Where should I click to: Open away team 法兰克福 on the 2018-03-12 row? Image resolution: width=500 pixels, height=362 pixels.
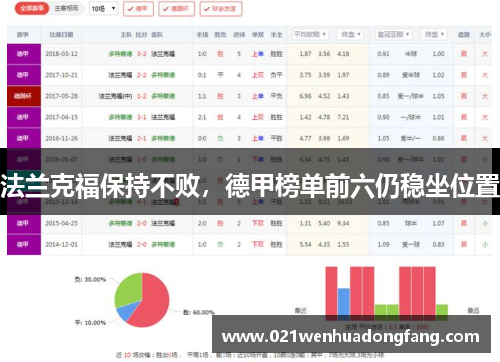[163, 54]
